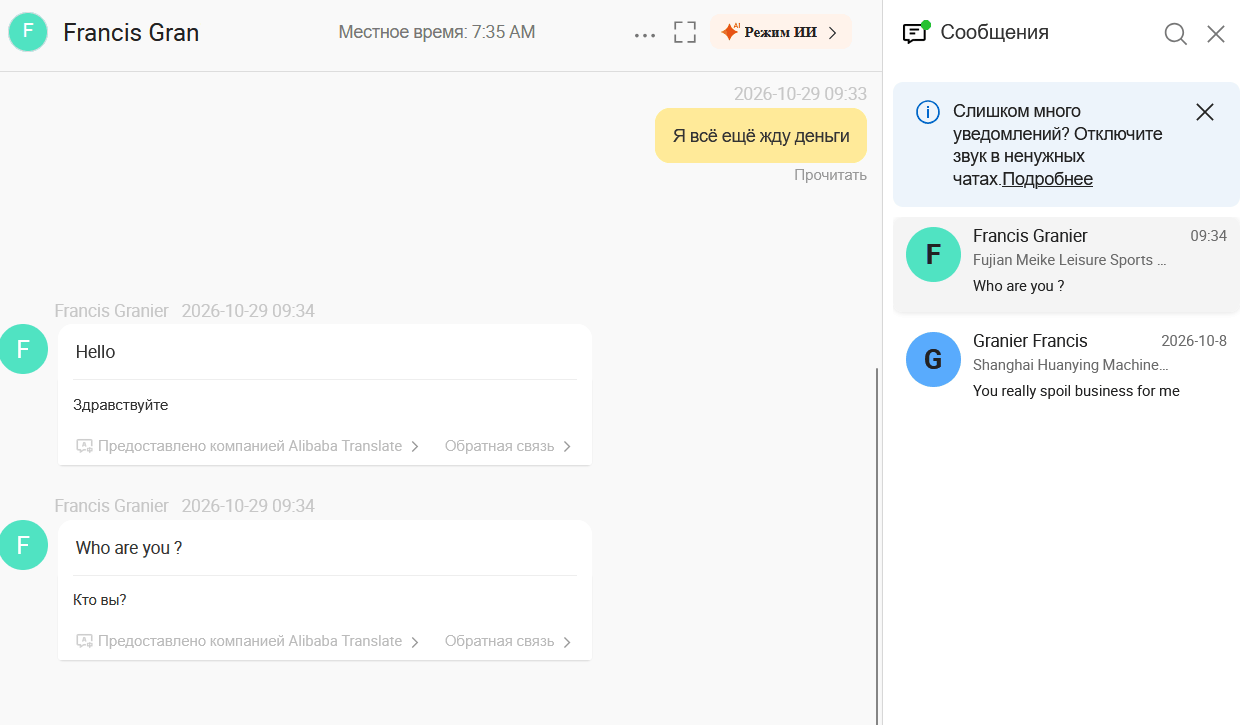Click the info icon in the banner
Viewport: 1242px width, 725px height.
pyautogui.click(x=928, y=112)
